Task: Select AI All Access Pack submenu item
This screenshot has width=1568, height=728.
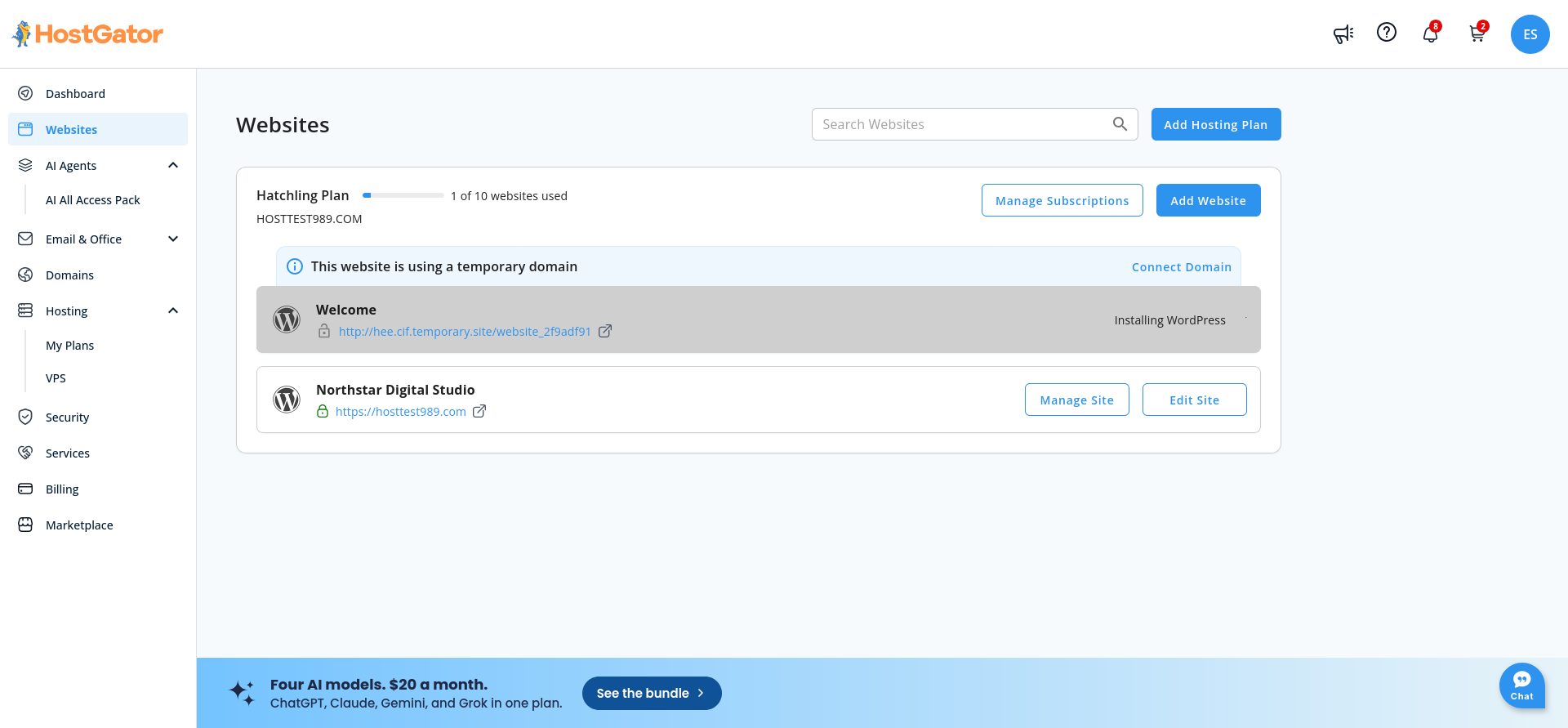Action: click(x=93, y=200)
